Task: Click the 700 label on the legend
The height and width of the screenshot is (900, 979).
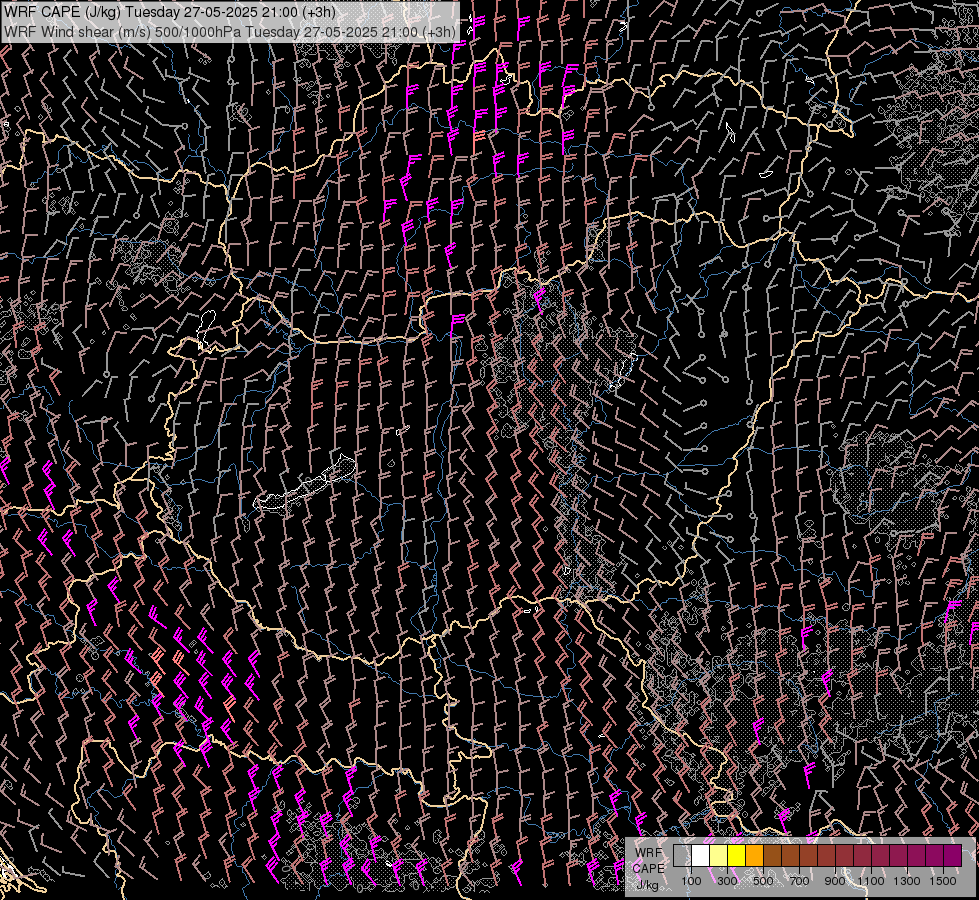Action: [799, 881]
